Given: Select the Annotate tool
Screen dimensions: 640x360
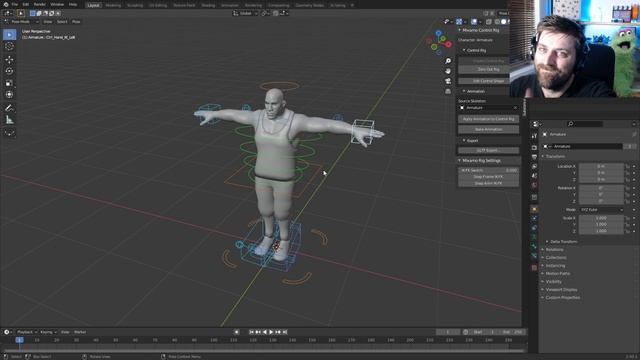Looking at the screenshot, I should (9, 108).
